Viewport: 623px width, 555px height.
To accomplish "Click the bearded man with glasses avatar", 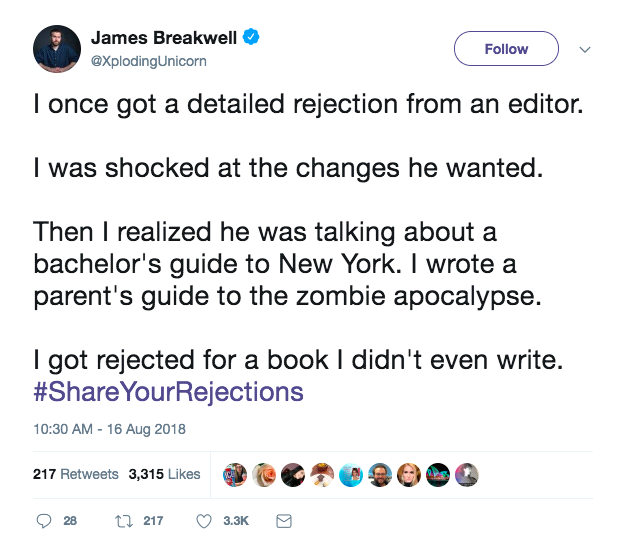I will click(x=379, y=475).
